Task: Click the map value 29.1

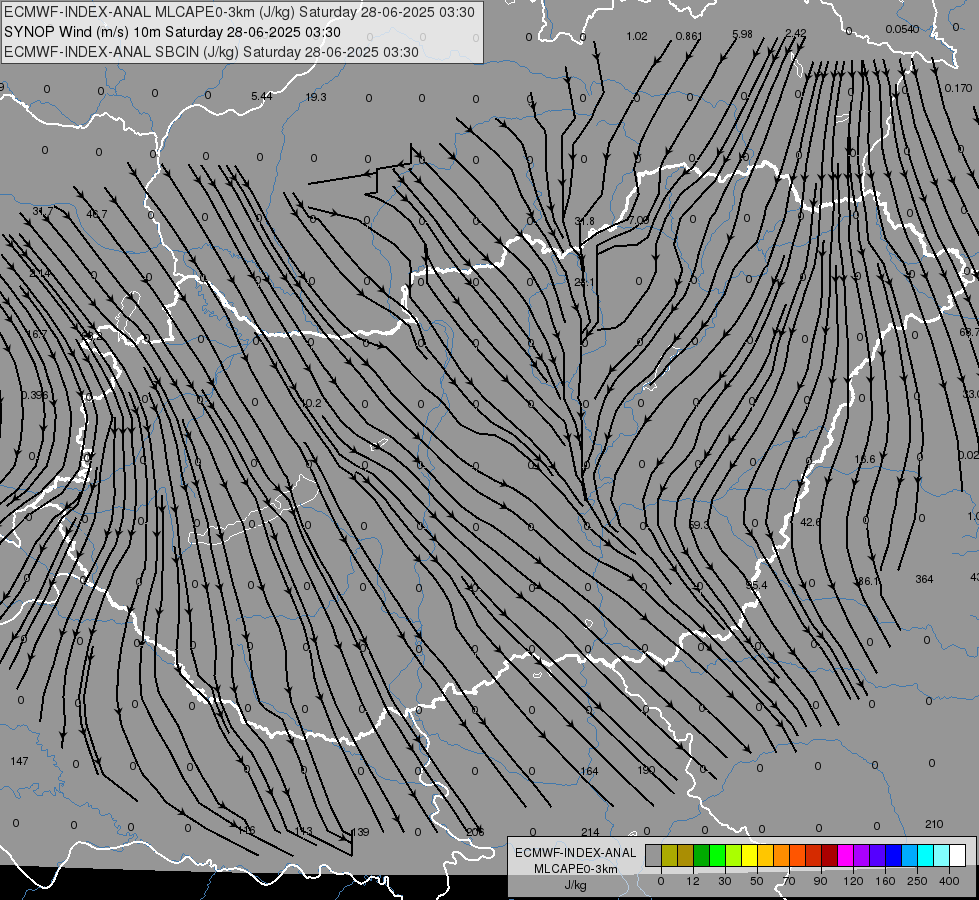Action: click(x=584, y=282)
